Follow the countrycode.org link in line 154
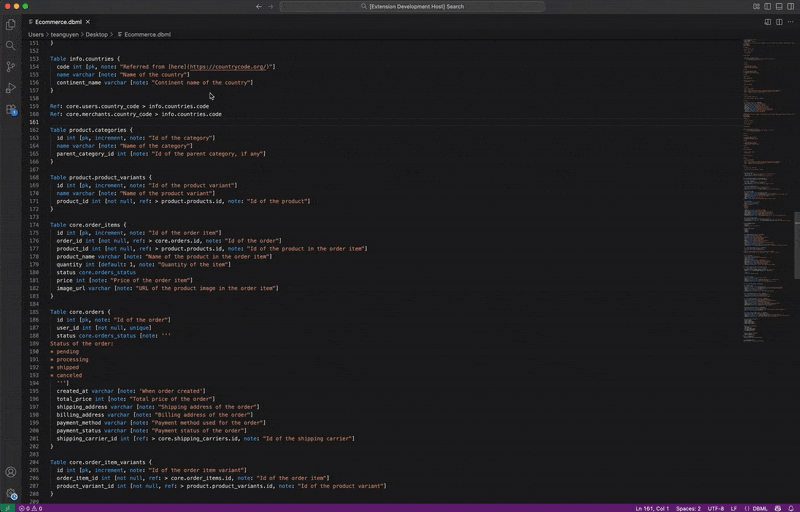 click(228, 67)
